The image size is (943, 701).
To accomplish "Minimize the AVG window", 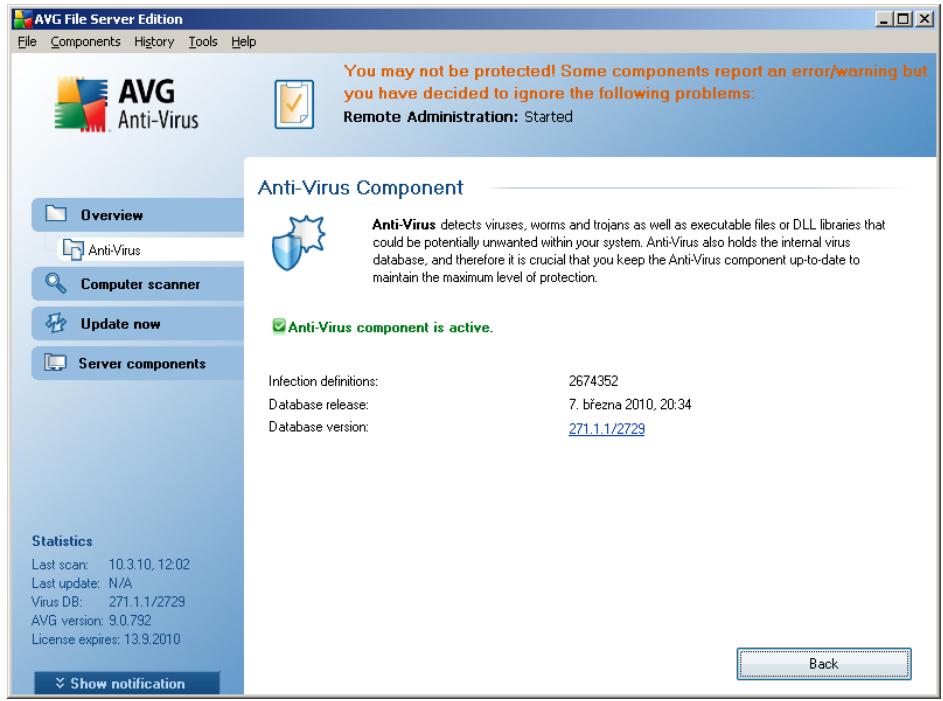I will click(883, 19).
